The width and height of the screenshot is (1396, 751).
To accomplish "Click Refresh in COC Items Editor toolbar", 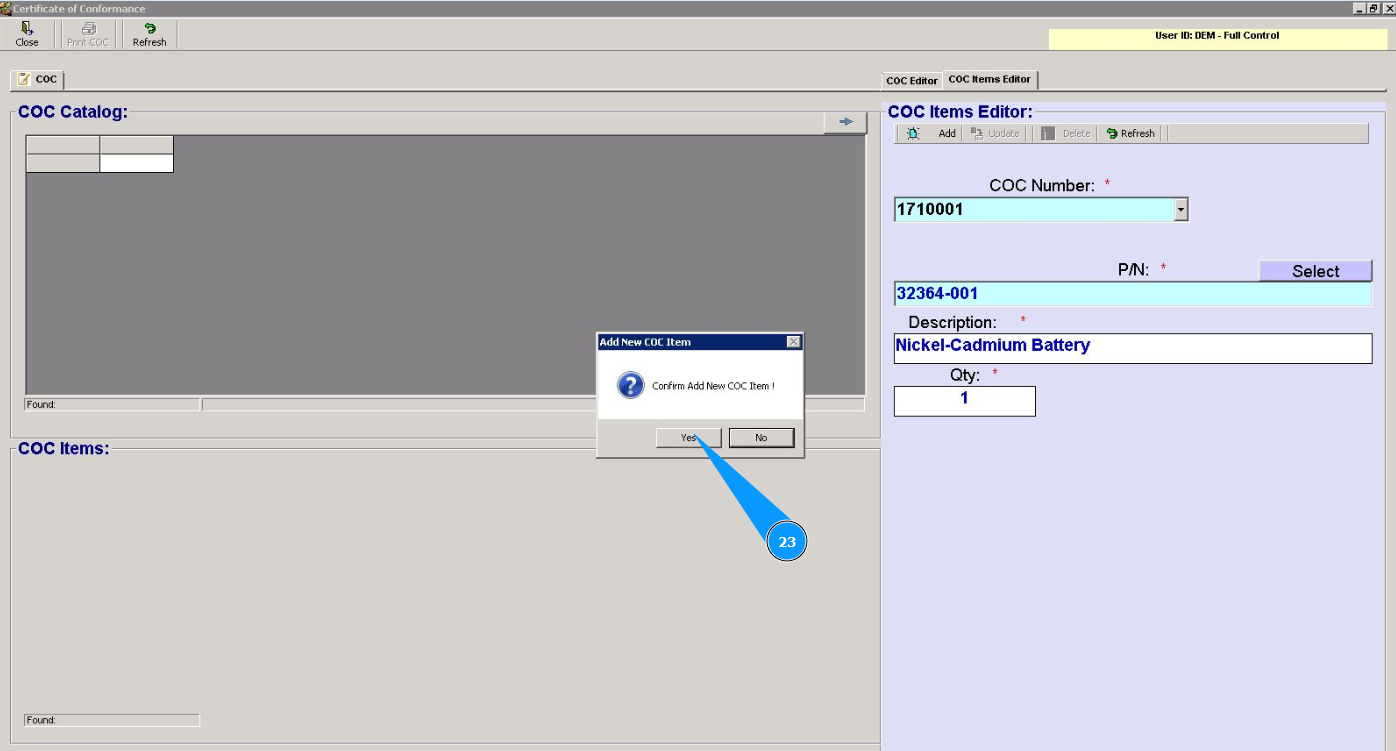I will coord(1130,133).
